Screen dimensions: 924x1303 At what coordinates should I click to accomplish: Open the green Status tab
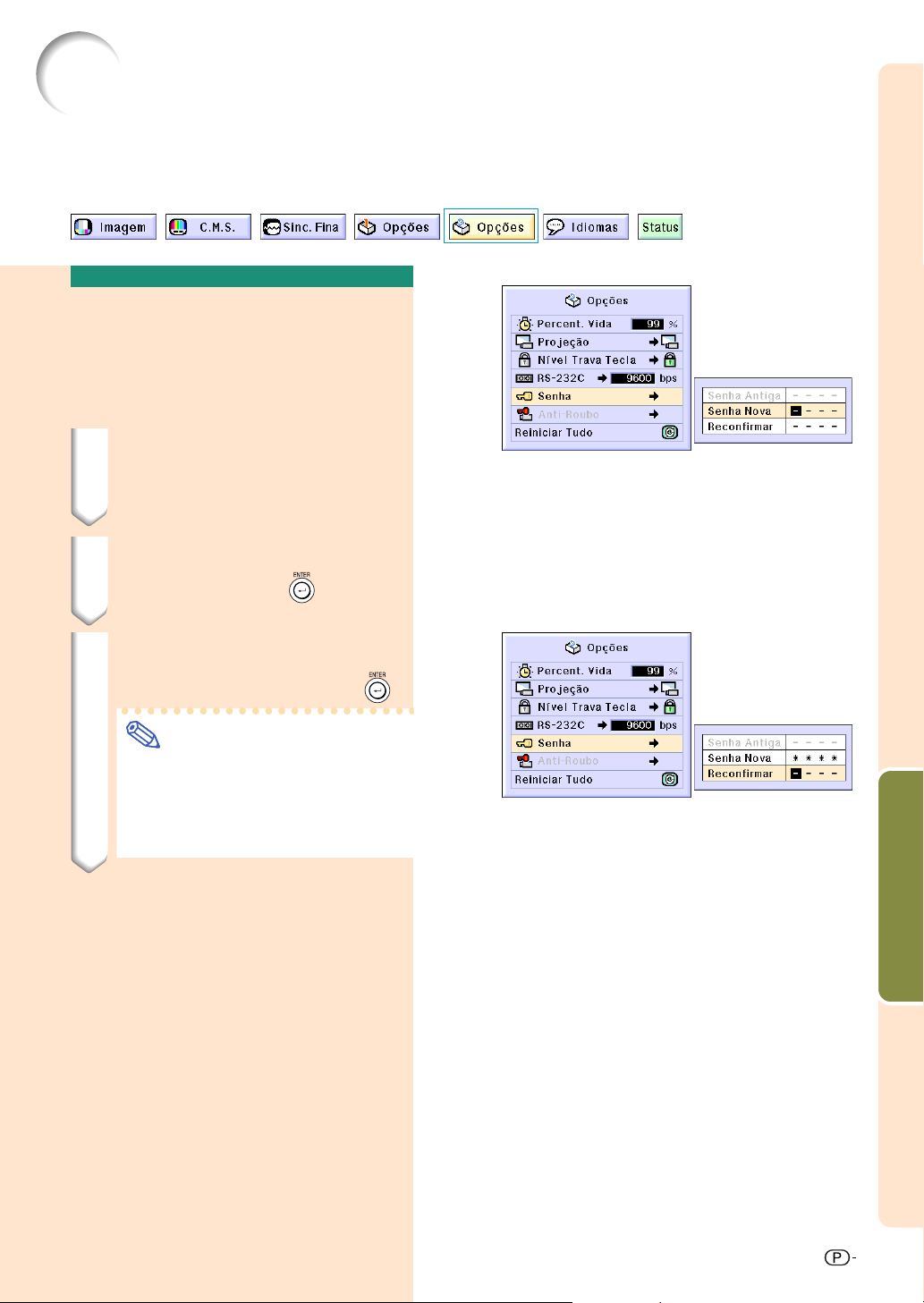point(660,227)
